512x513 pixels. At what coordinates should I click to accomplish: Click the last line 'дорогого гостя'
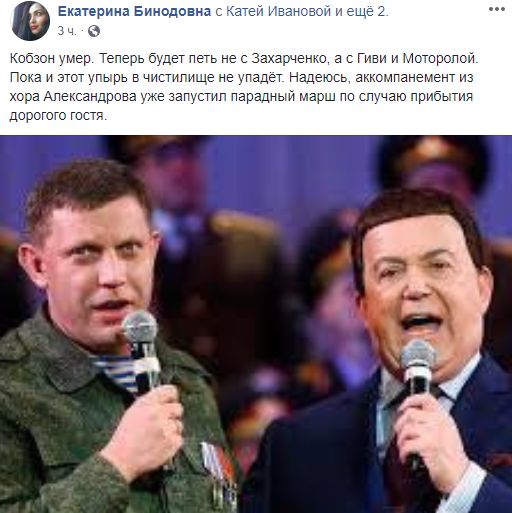pyautogui.click(x=58, y=116)
